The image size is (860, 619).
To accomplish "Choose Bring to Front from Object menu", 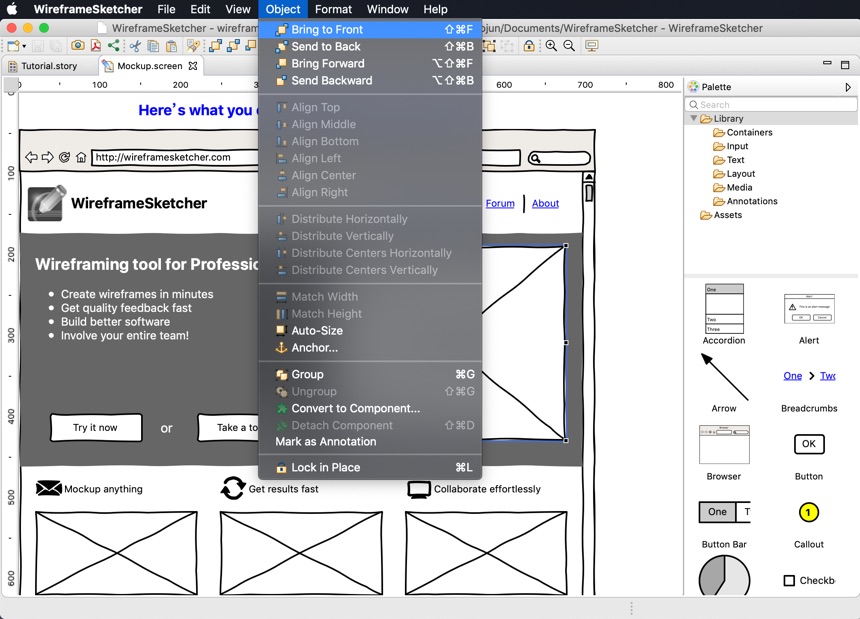I will pyautogui.click(x=370, y=30).
